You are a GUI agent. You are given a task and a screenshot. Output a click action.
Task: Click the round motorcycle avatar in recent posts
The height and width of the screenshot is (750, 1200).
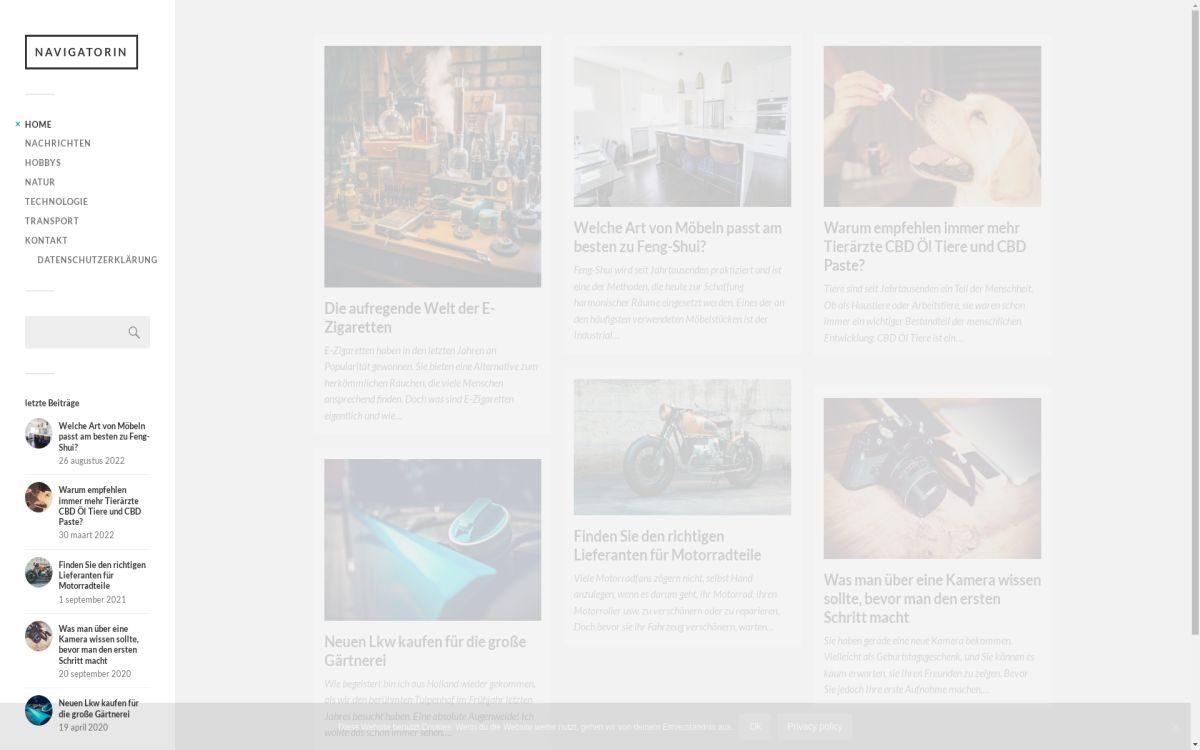38,572
